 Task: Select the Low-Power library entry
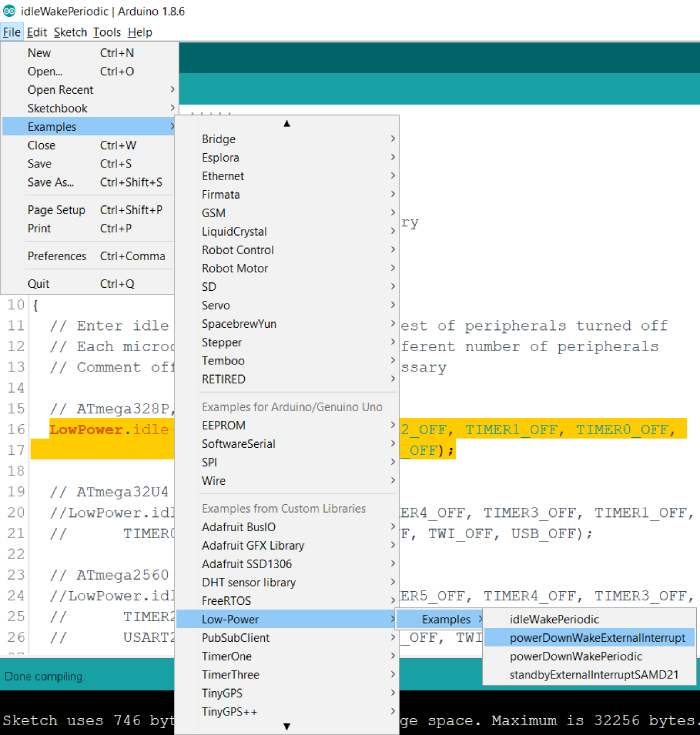[287, 619]
